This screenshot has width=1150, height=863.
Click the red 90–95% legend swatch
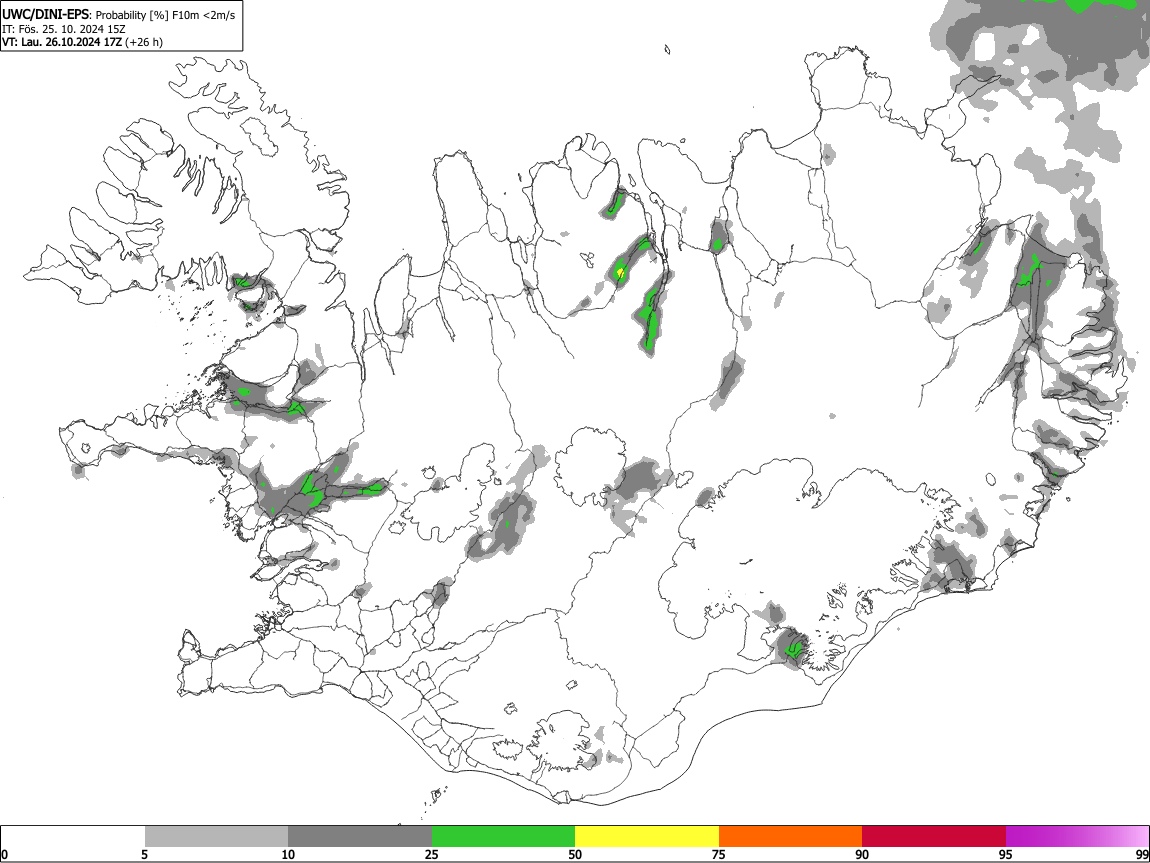[x=934, y=837]
